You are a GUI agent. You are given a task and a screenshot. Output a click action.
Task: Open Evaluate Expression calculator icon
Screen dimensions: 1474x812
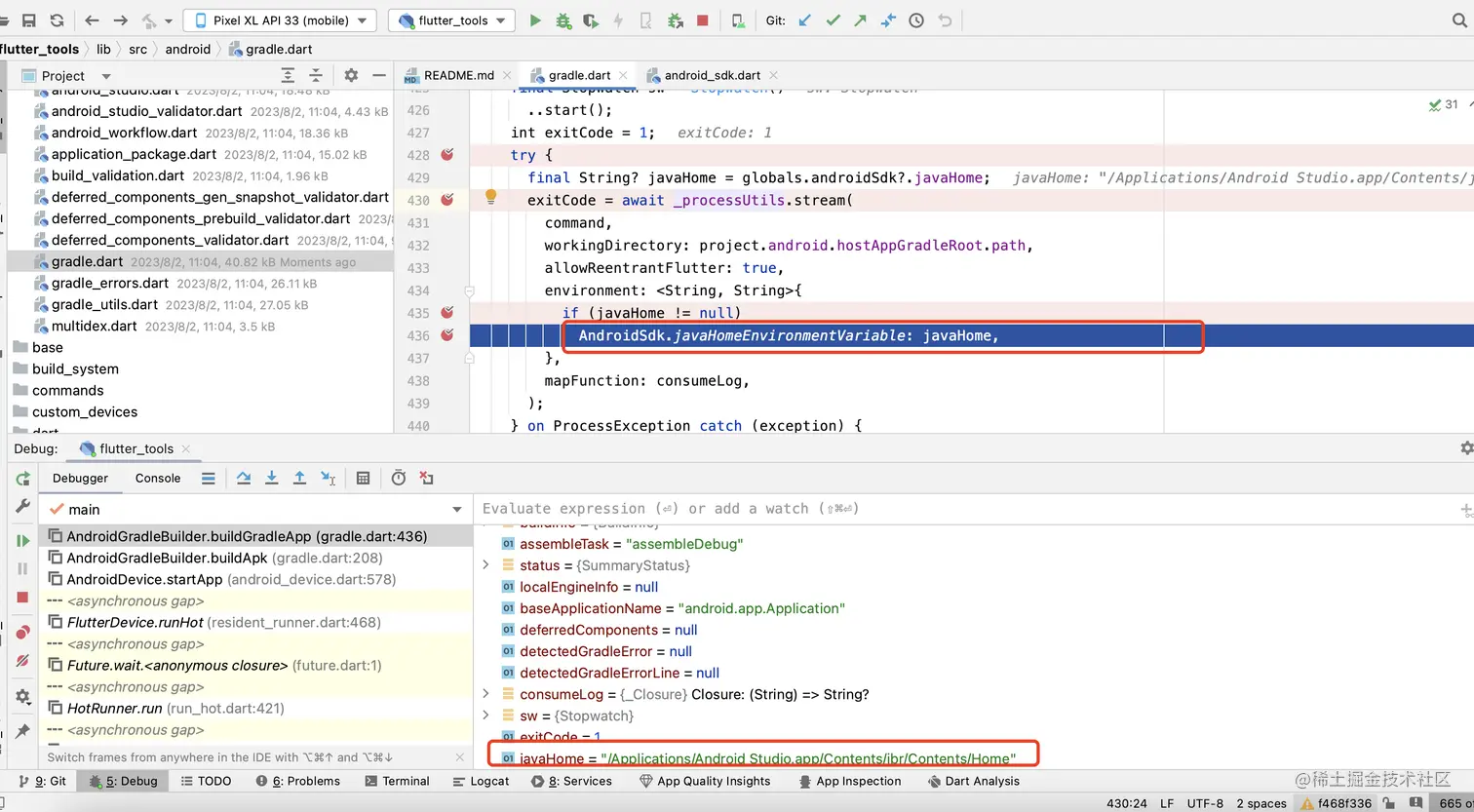click(x=364, y=478)
